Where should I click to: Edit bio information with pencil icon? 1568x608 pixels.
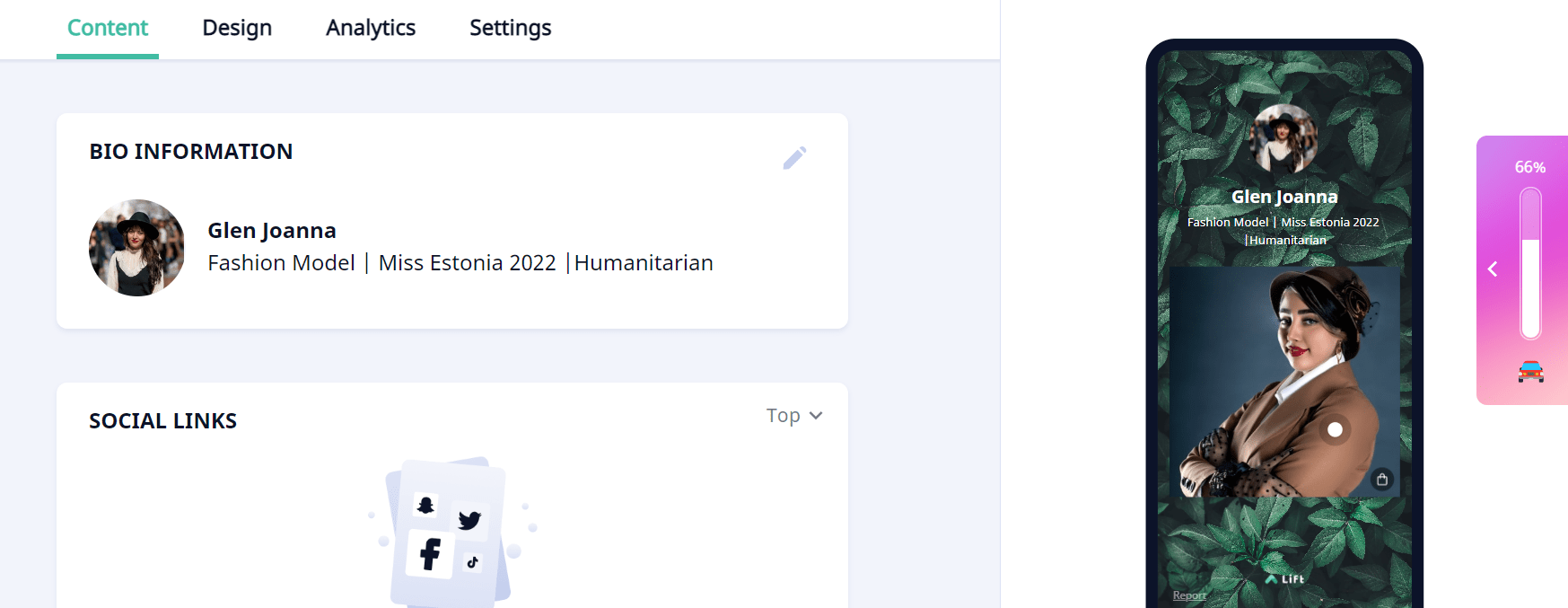coord(794,158)
